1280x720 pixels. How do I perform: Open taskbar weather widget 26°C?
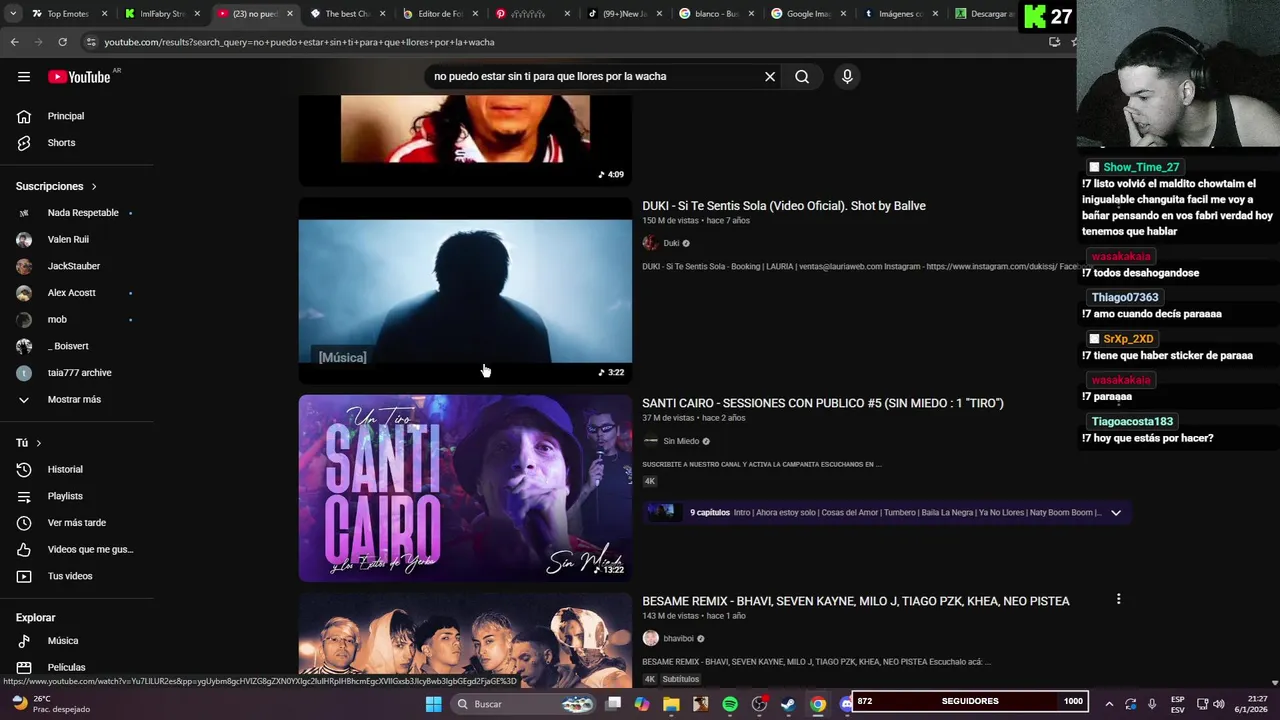50,704
